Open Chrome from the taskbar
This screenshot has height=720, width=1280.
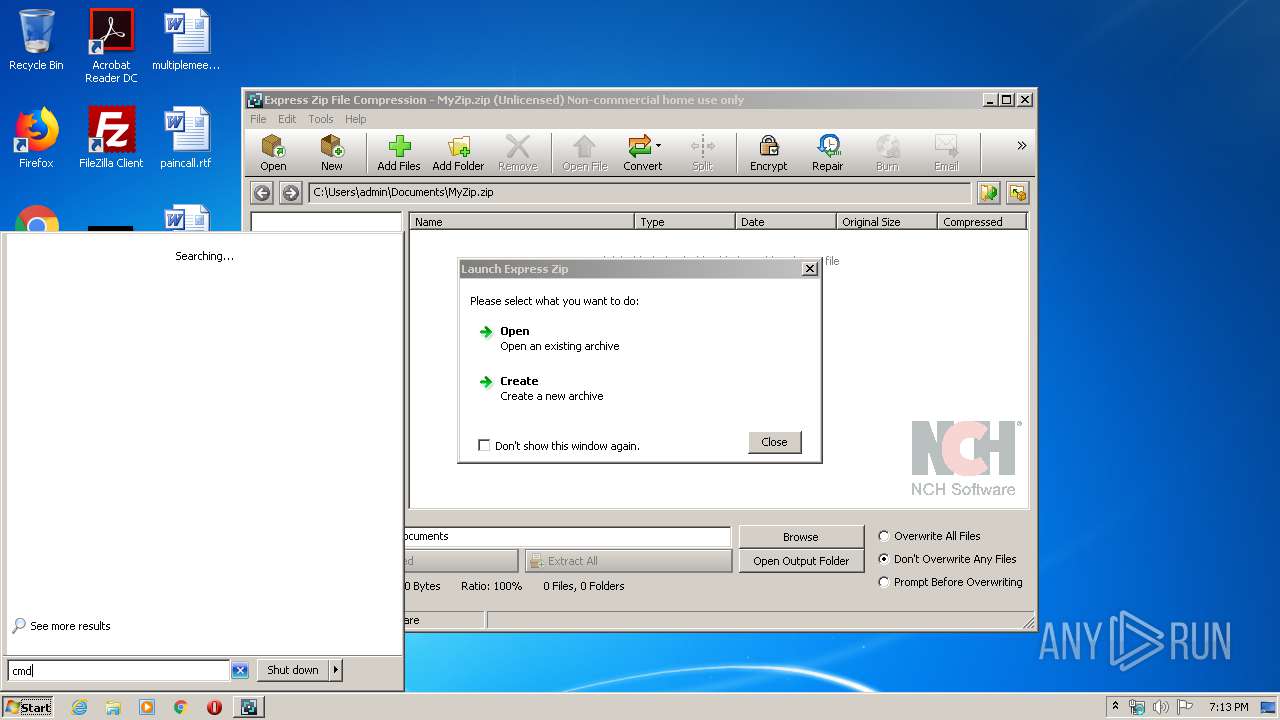tap(181, 707)
